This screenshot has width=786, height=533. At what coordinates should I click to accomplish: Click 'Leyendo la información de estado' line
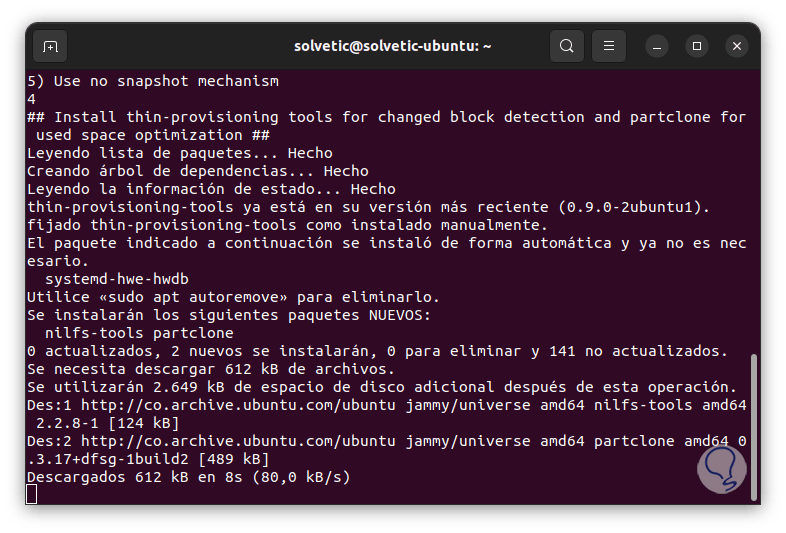pos(211,189)
